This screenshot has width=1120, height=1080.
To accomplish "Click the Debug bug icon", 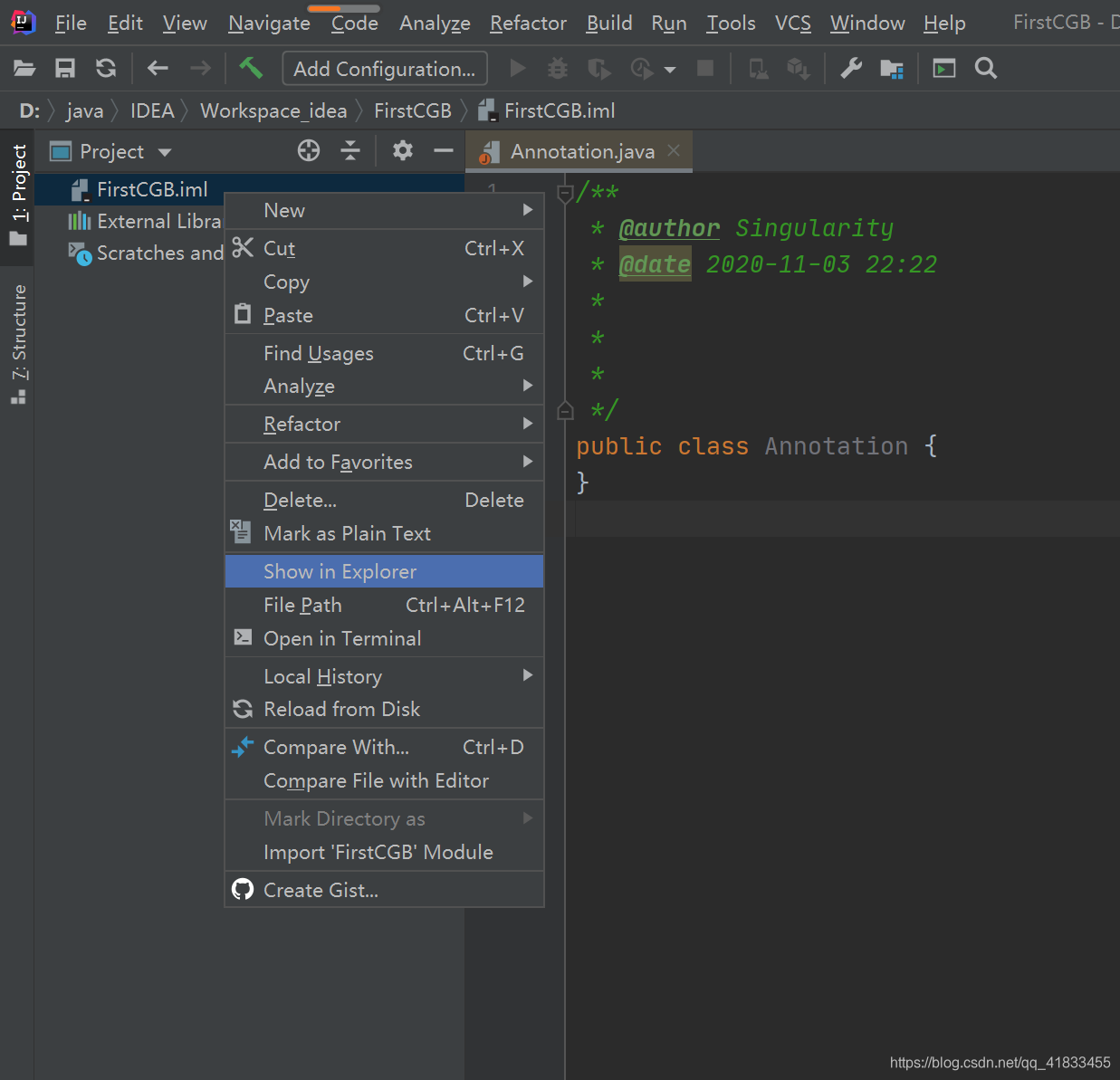I will pyautogui.click(x=558, y=68).
